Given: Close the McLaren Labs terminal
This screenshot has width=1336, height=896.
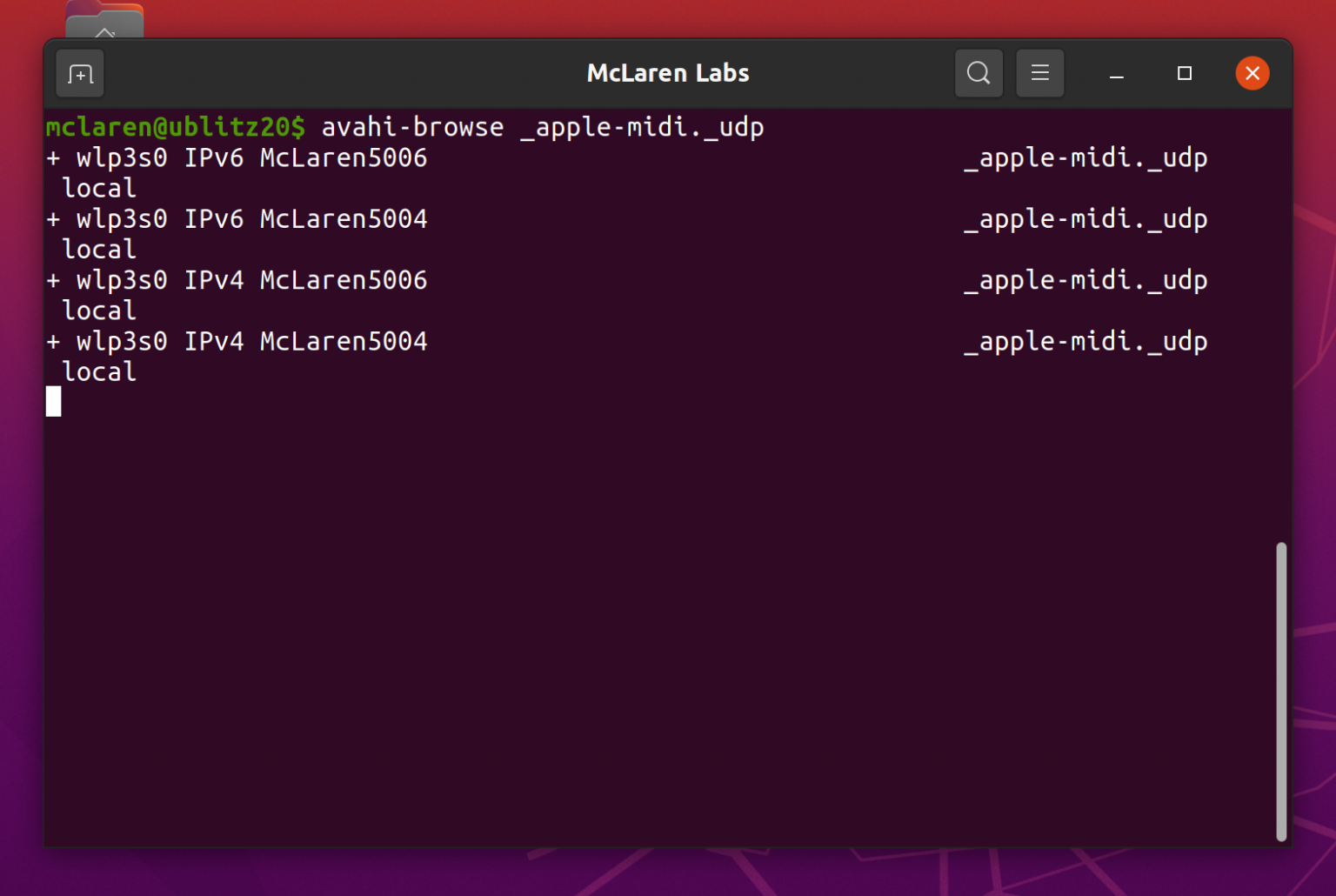Looking at the screenshot, I should click(x=1252, y=73).
